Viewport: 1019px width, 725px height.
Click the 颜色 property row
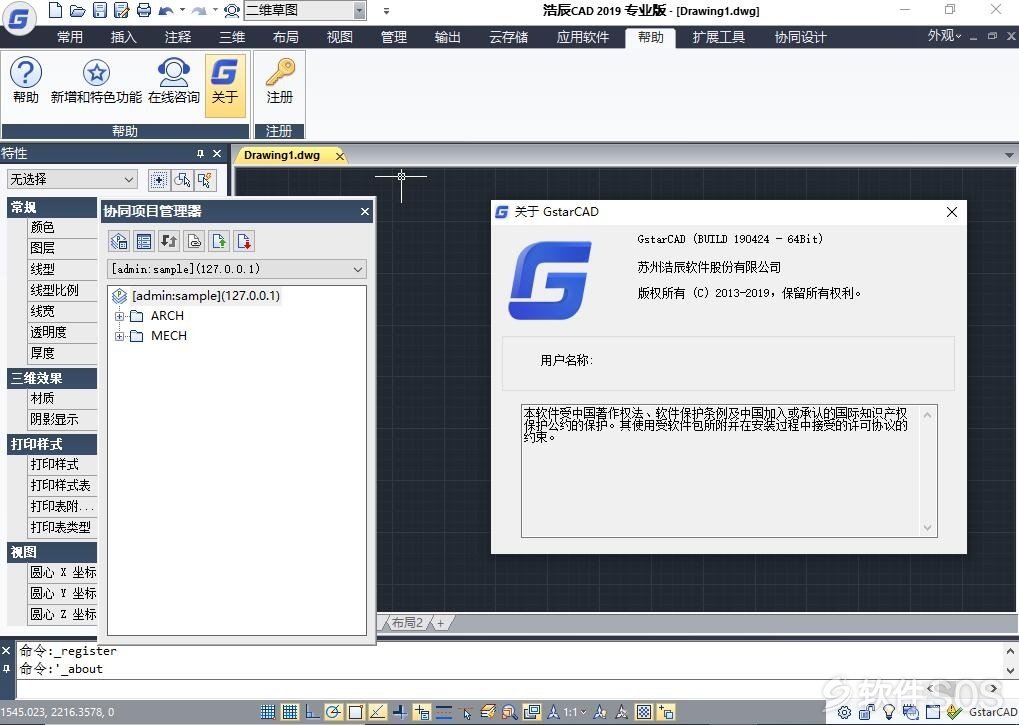pyautogui.click(x=62, y=227)
